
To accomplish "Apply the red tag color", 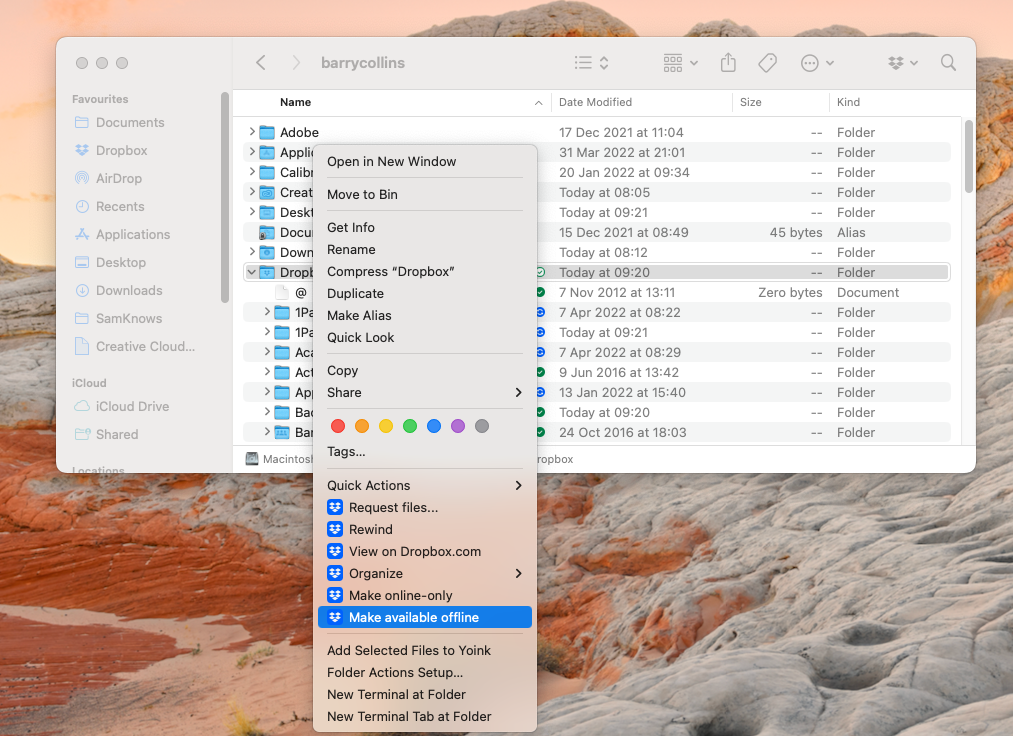I will tap(338, 426).
